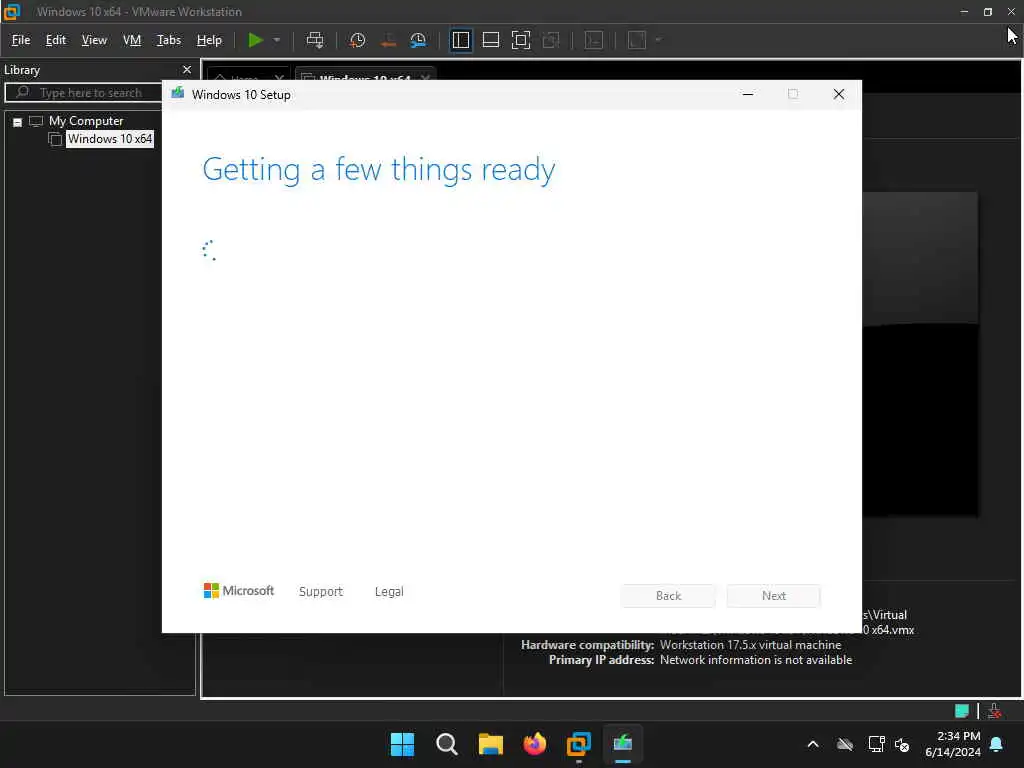Screen dimensions: 1024x768
Task: Click the Support link in Setup
Action: pos(321,591)
